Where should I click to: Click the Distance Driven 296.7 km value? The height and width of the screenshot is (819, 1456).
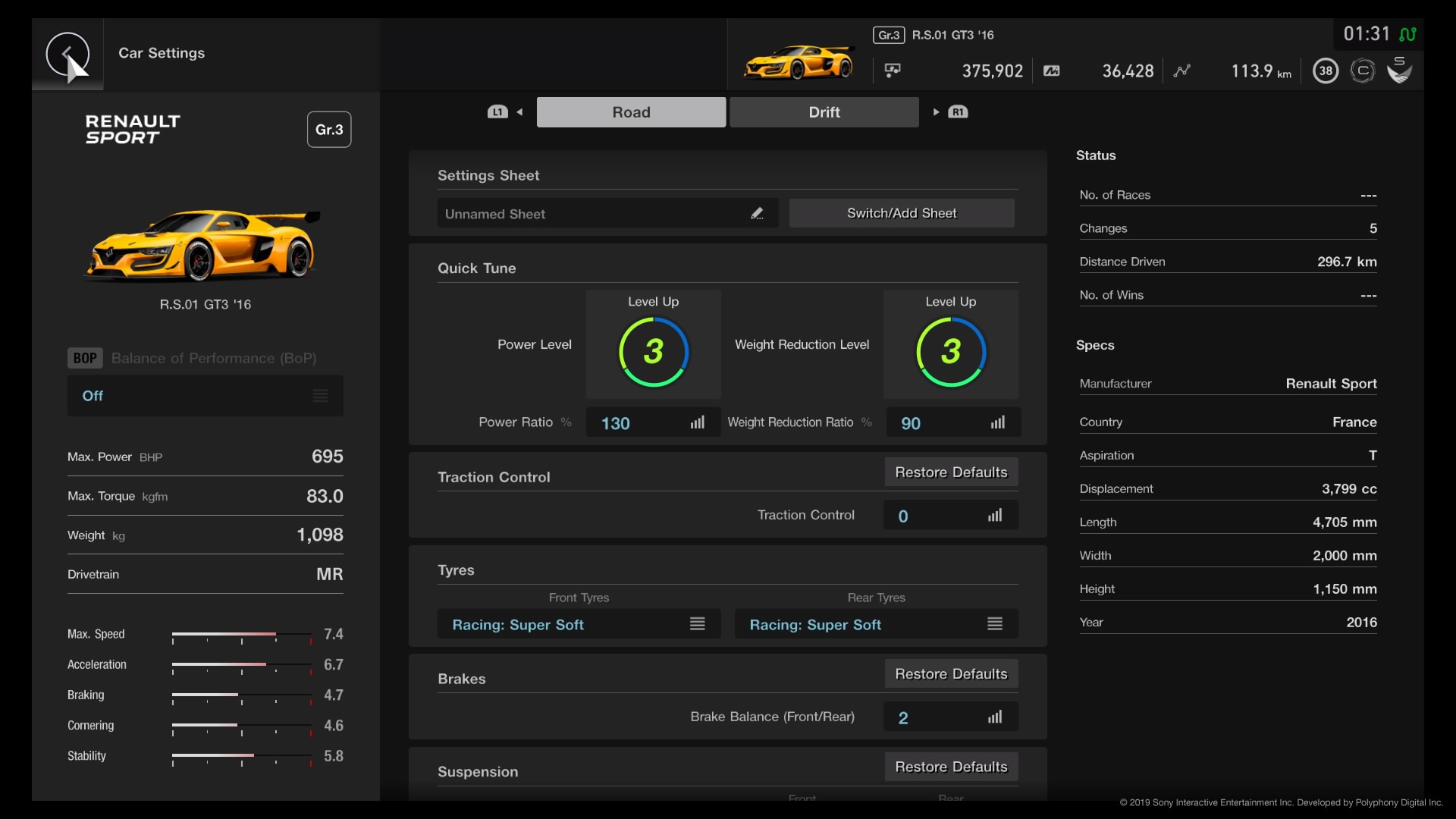click(x=1347, y=262)
